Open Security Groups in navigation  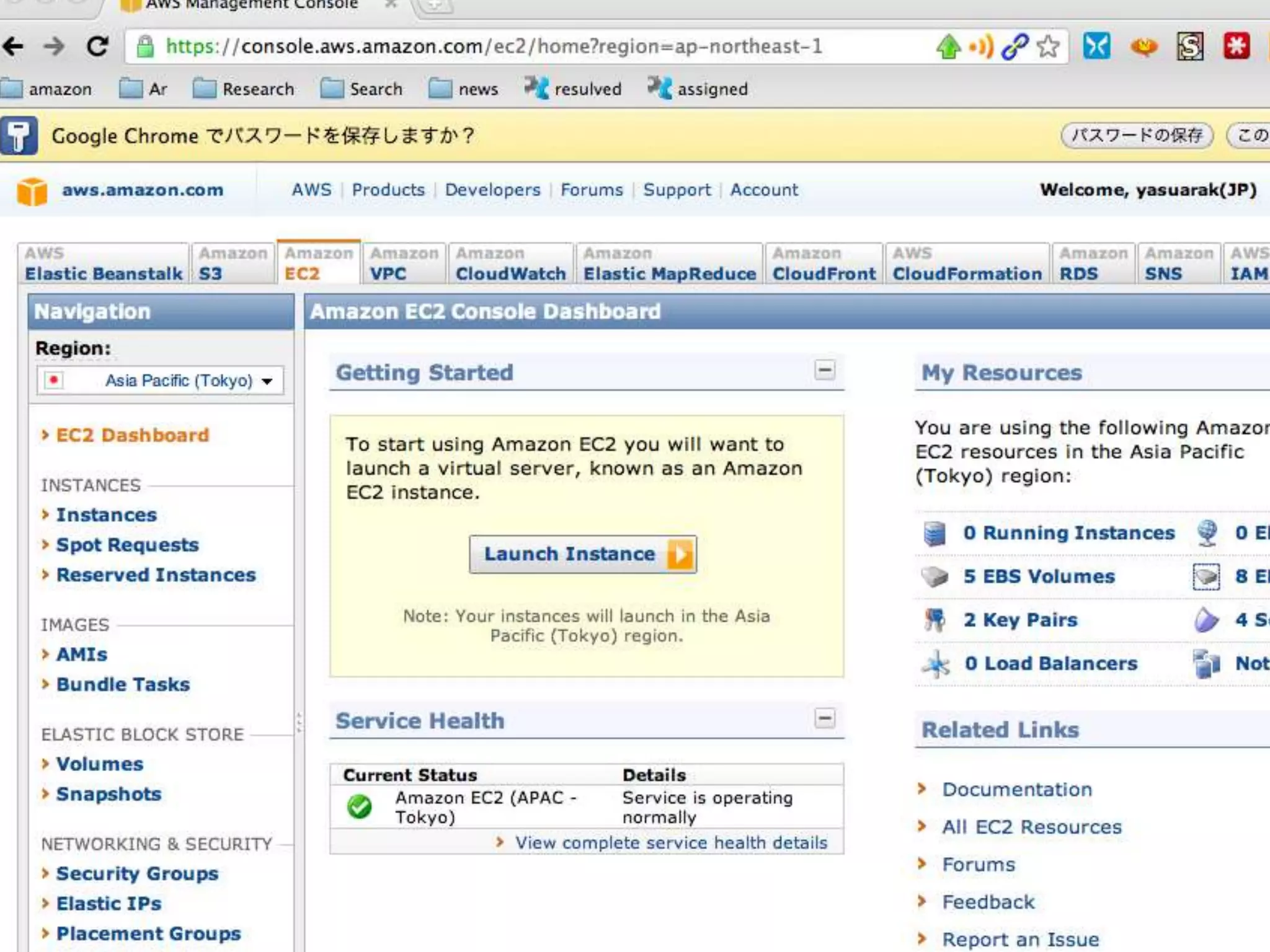pos(137,873)
